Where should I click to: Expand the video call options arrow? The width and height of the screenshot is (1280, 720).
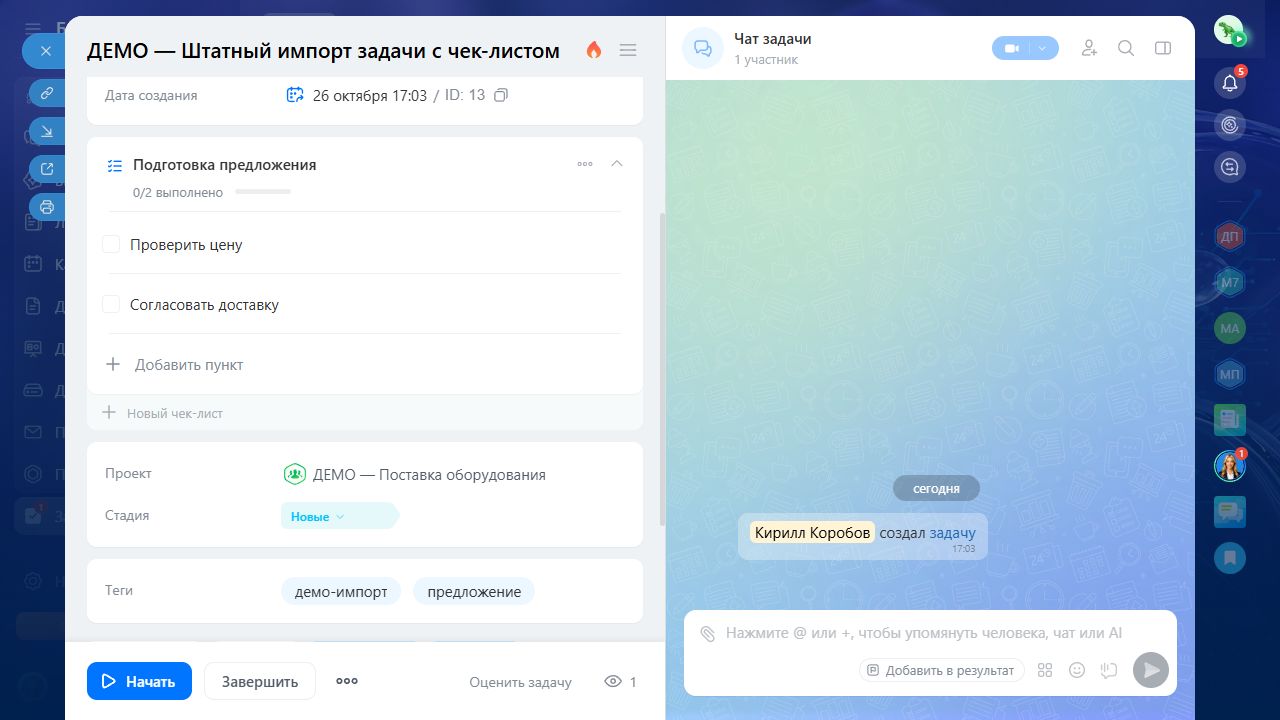[1043, 48]
